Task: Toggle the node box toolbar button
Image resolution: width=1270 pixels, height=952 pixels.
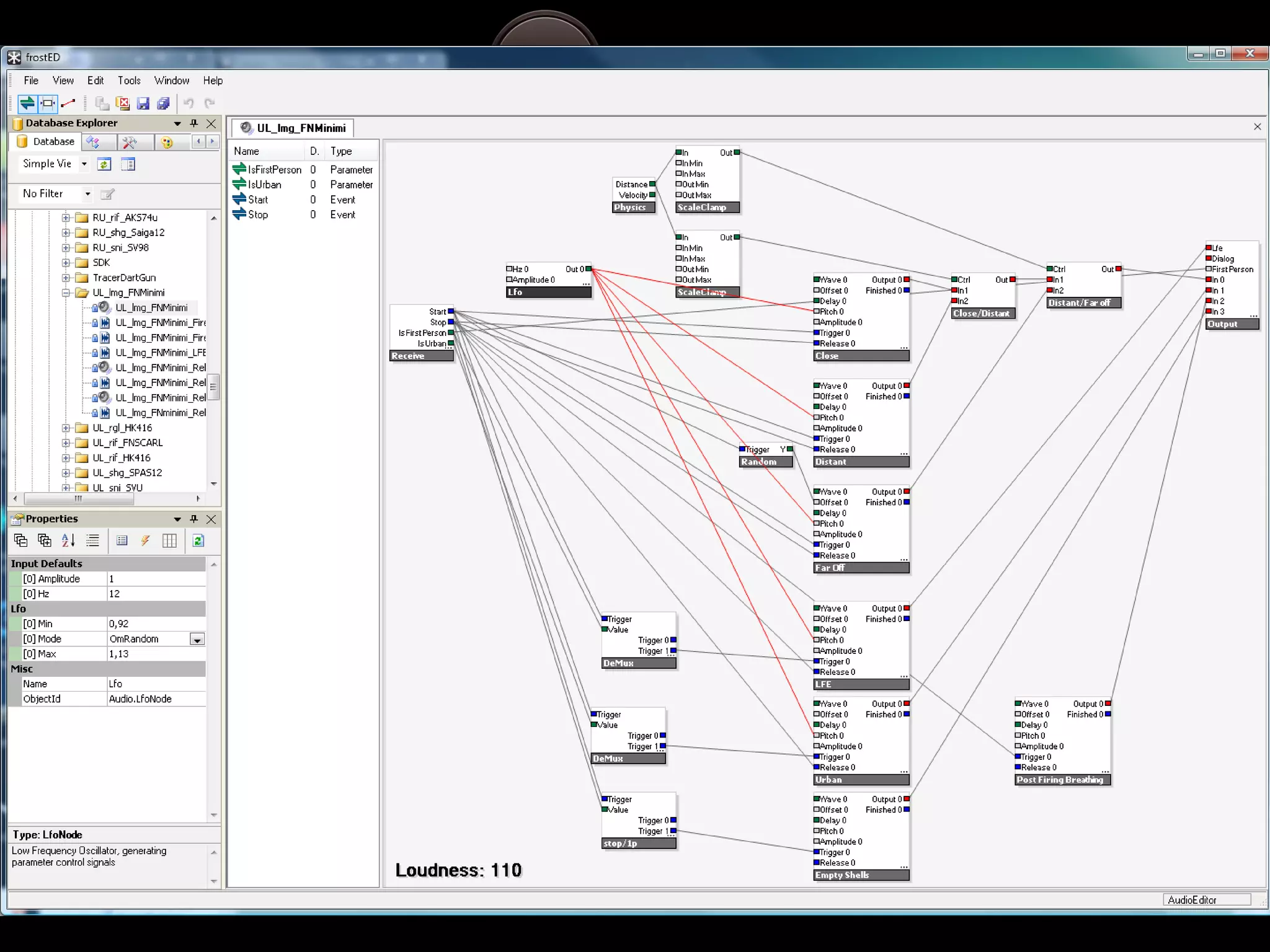Action: (x=48, y=103)
